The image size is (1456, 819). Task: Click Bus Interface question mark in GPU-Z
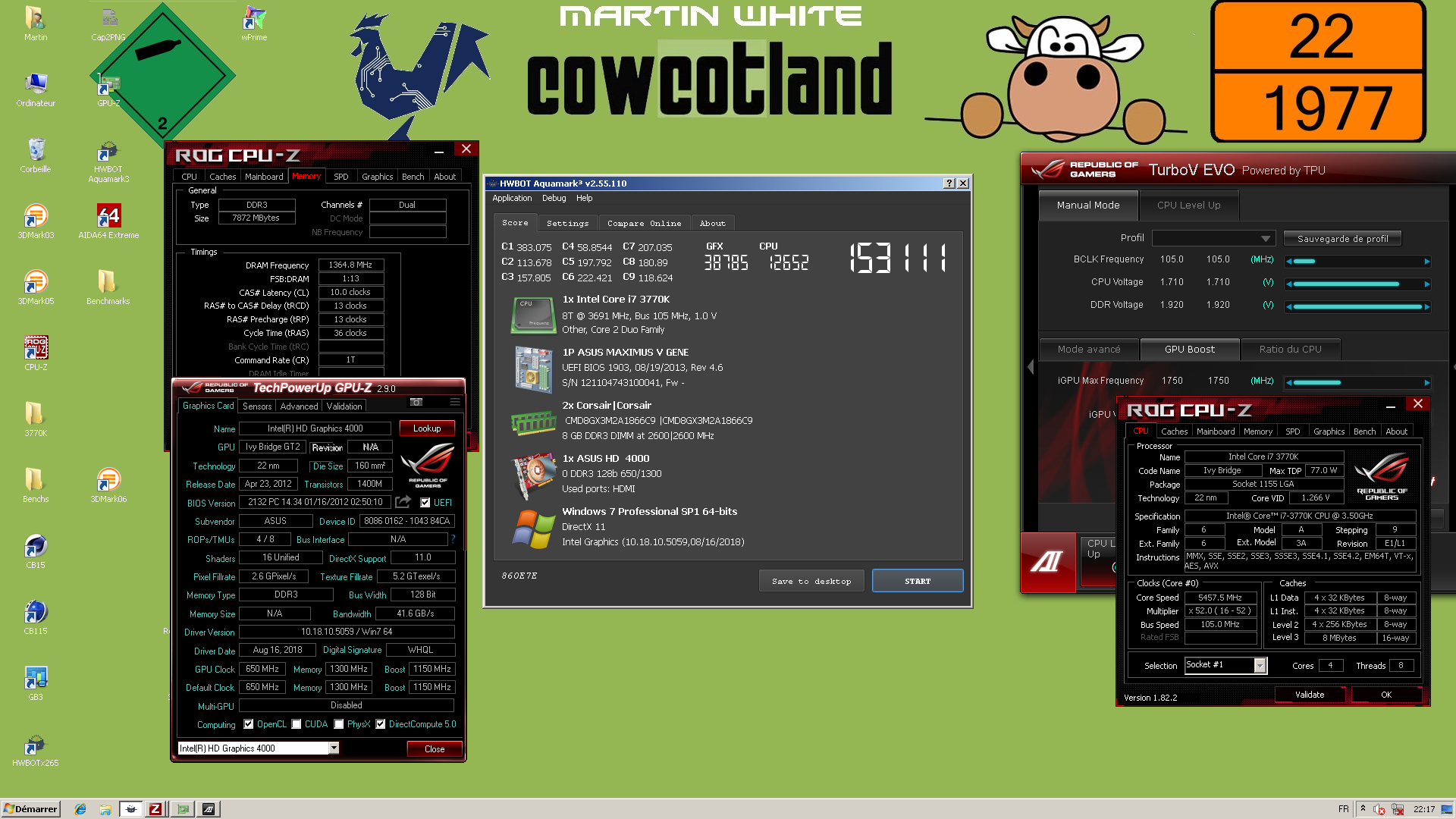coord(453,539)
